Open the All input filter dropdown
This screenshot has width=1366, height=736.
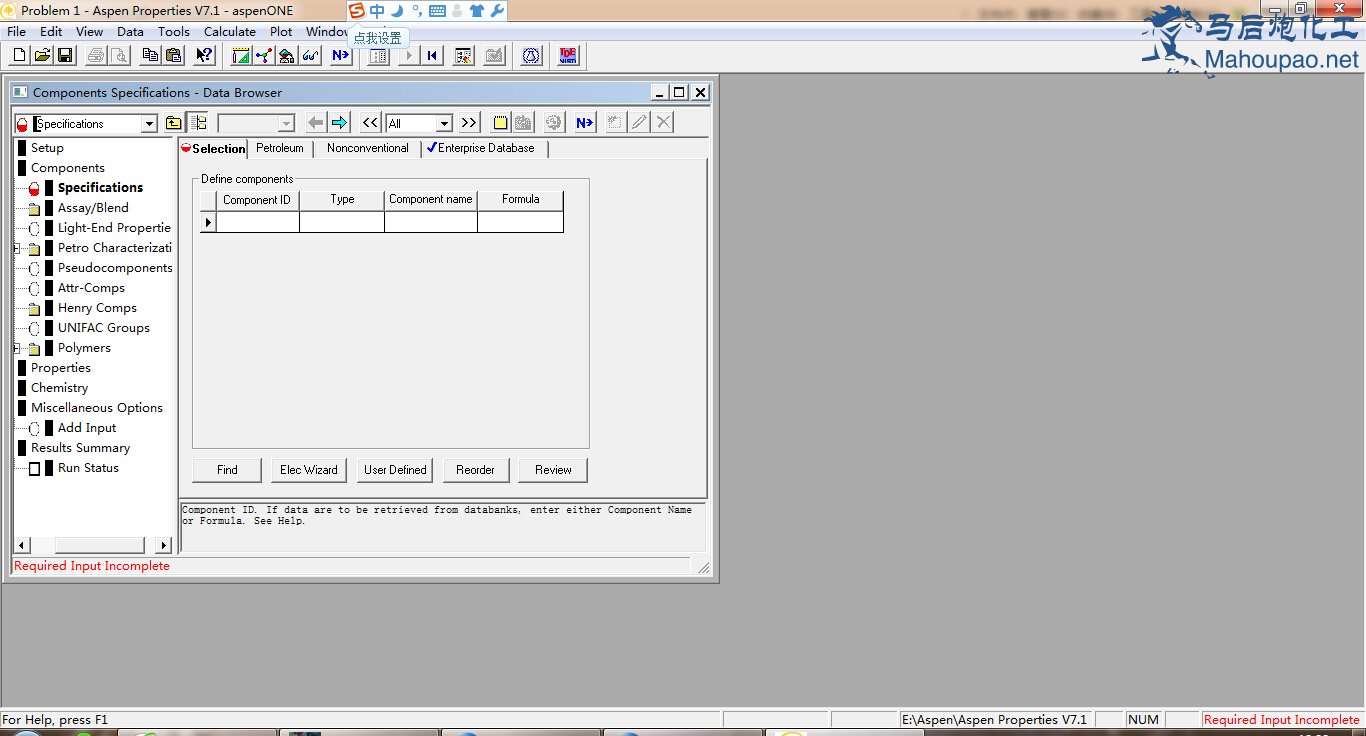click(445, 124)
